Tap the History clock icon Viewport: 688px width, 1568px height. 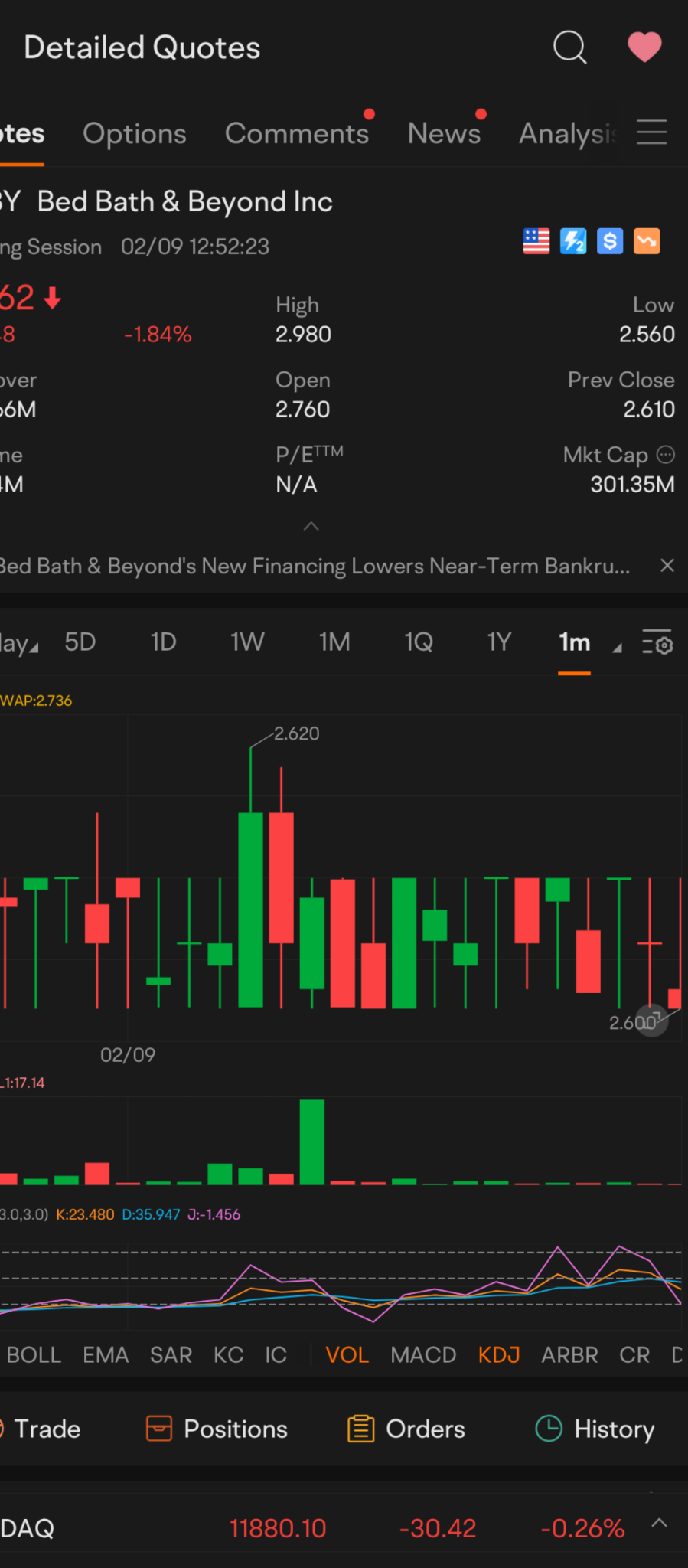(549, 1428)
